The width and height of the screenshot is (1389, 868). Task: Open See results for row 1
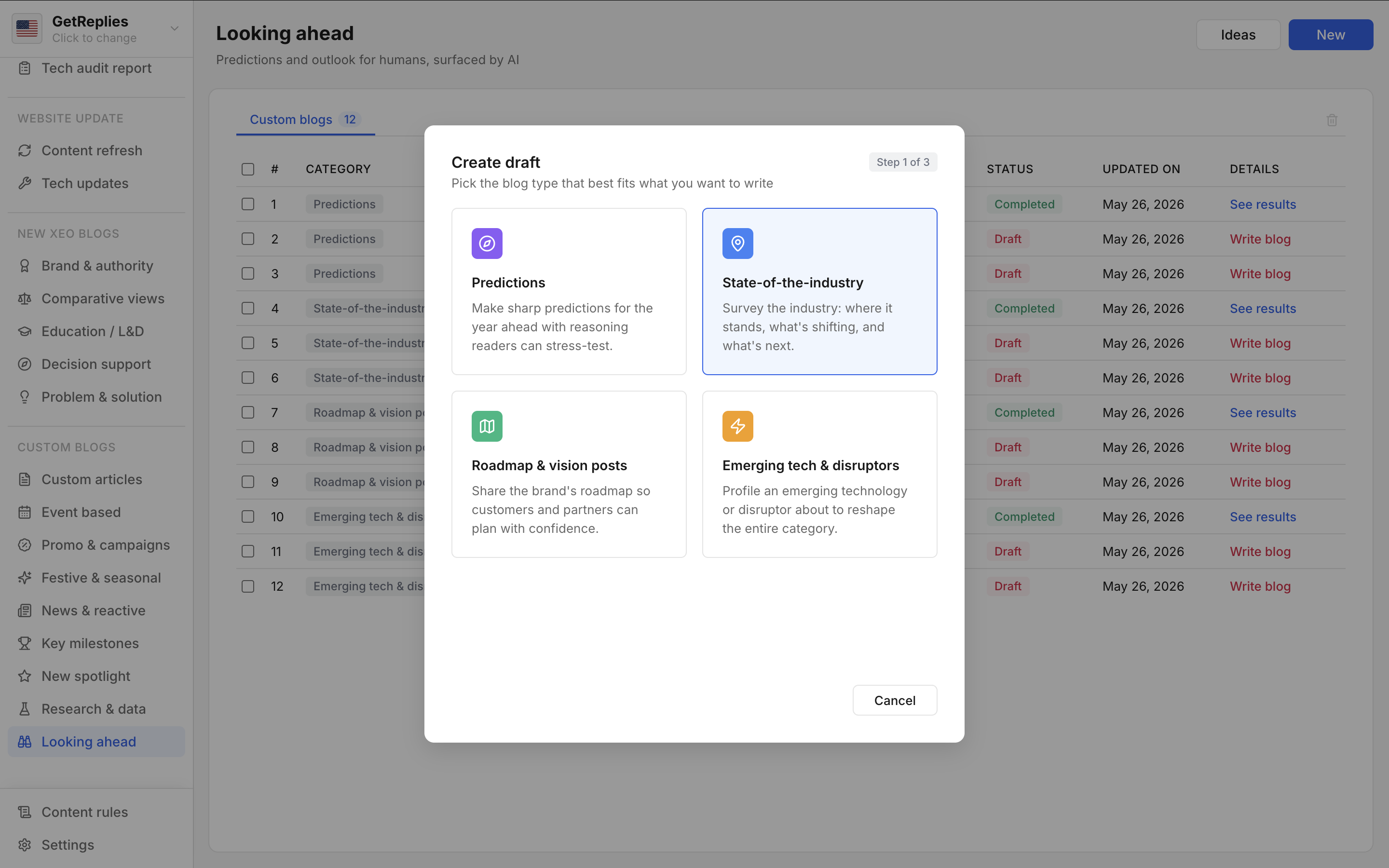tap(1263, 204)
